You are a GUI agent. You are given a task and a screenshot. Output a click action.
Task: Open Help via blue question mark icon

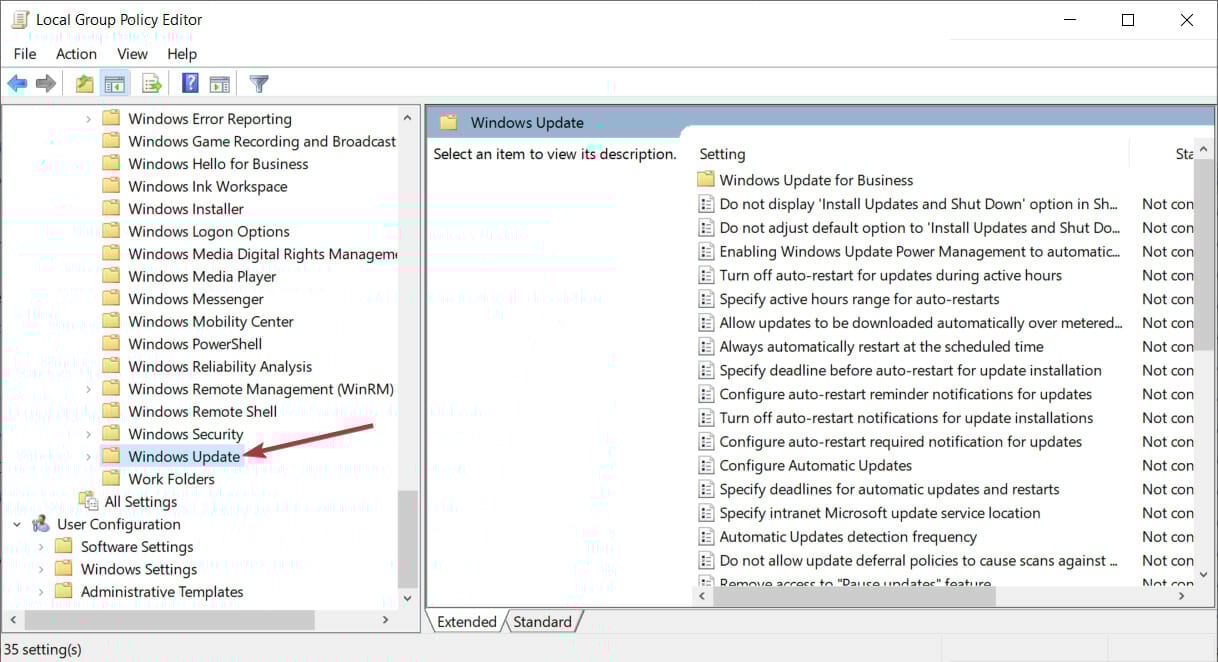tap(190, 84)
